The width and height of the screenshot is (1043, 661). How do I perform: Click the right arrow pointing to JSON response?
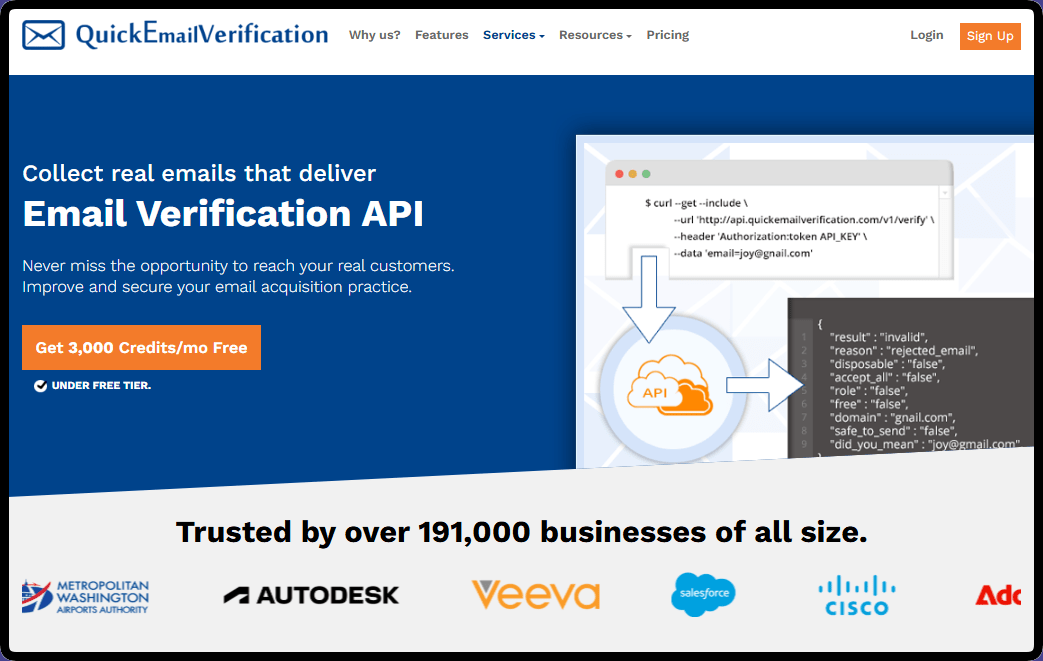click(x=765, y=385)
